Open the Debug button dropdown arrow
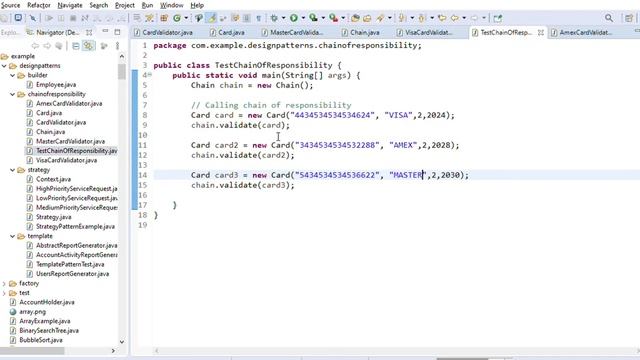Image resolution: width=640 pixels, height=360 pixels. click(283, 18)
